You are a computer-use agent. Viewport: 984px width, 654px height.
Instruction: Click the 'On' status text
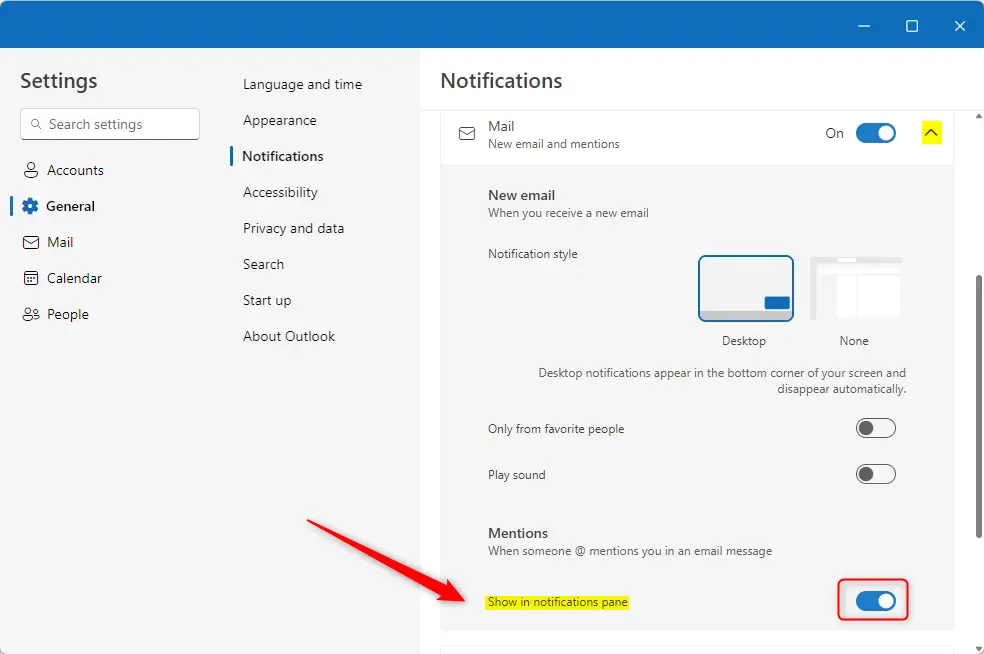pos(835,133)
